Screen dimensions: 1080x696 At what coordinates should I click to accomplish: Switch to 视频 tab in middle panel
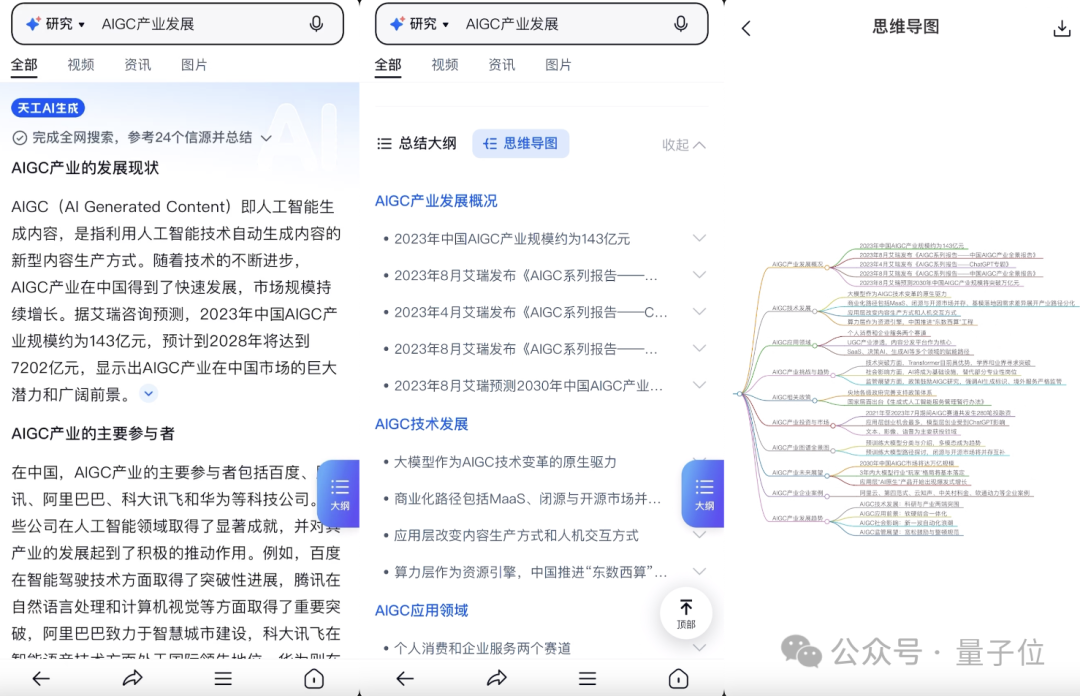[x=444, y=65]
